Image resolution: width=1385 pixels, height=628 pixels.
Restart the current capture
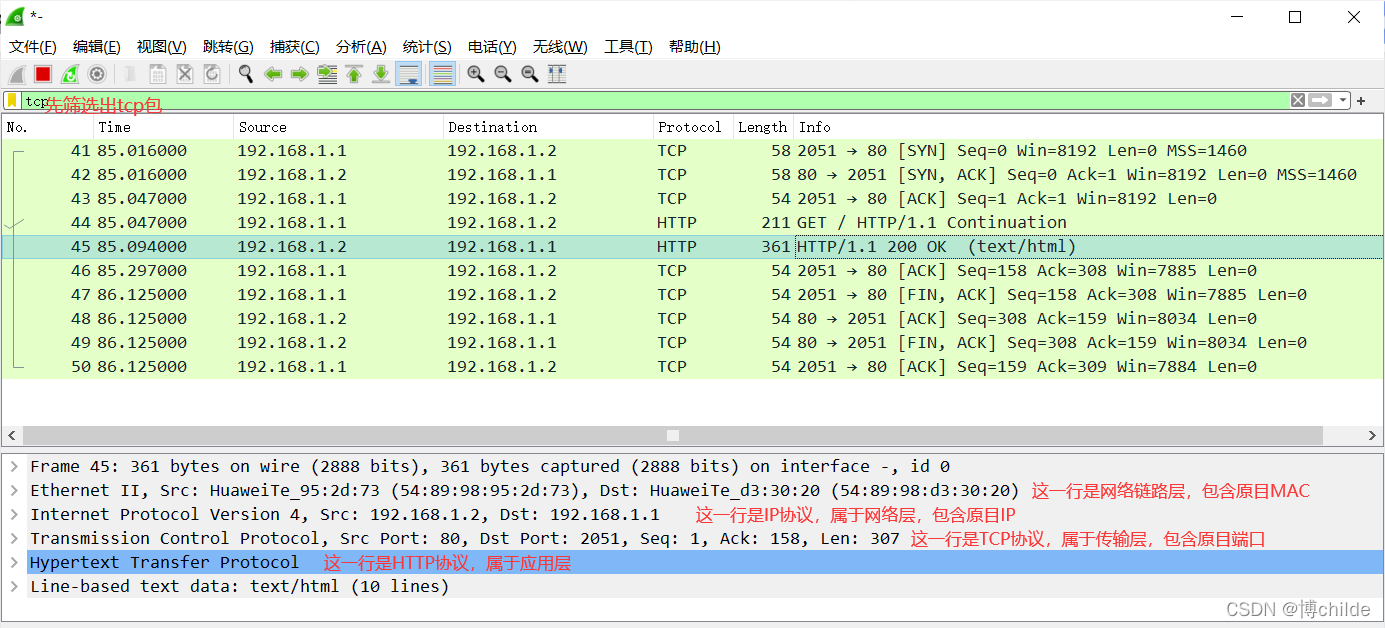click(70, 74)
